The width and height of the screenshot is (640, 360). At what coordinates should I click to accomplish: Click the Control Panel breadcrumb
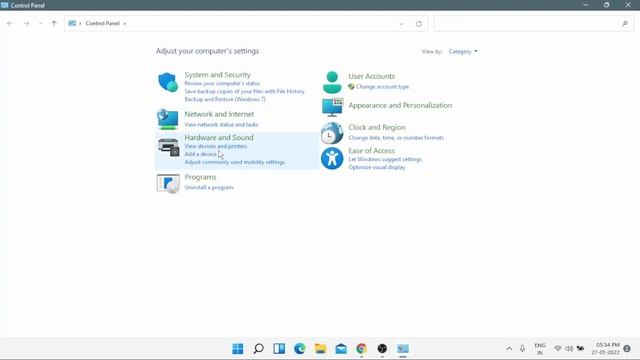pyautogui.click(x=102, y=24)
